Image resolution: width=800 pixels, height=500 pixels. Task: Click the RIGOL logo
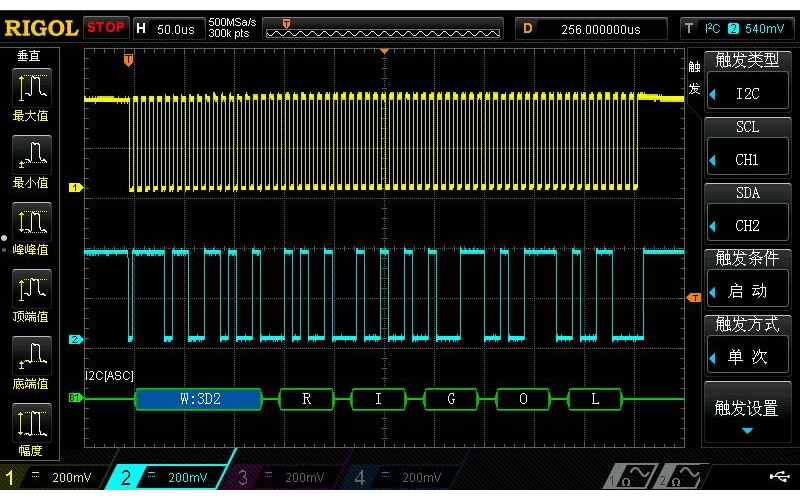coord(41,28)
